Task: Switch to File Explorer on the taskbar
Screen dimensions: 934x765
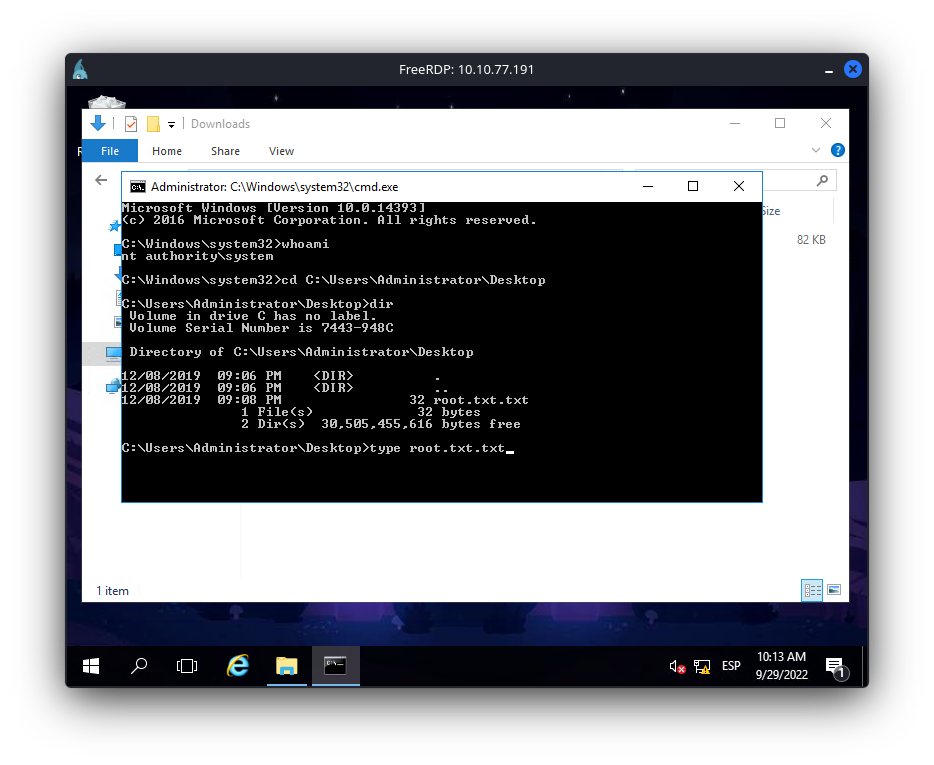Action: point(286,665)
